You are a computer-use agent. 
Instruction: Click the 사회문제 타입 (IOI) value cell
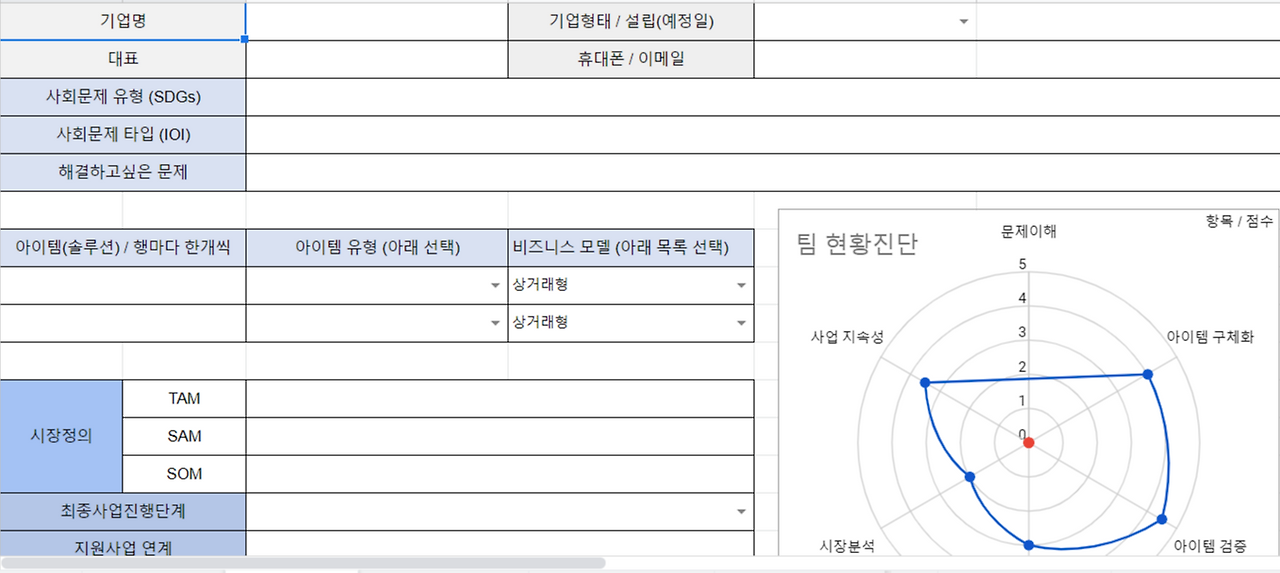[x=763, y=135]
